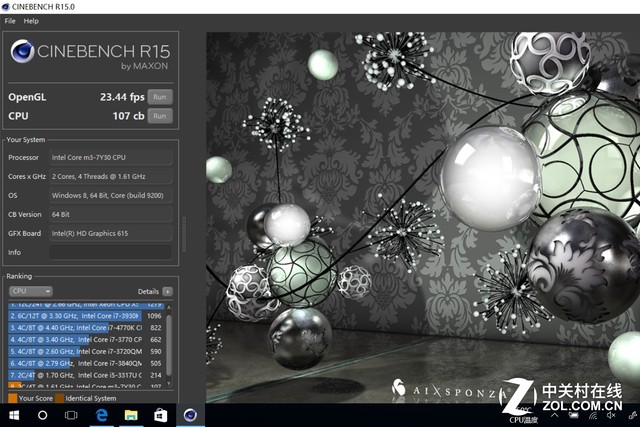
Task: Click the battery icon in system tray
Action: click(574, 416)
